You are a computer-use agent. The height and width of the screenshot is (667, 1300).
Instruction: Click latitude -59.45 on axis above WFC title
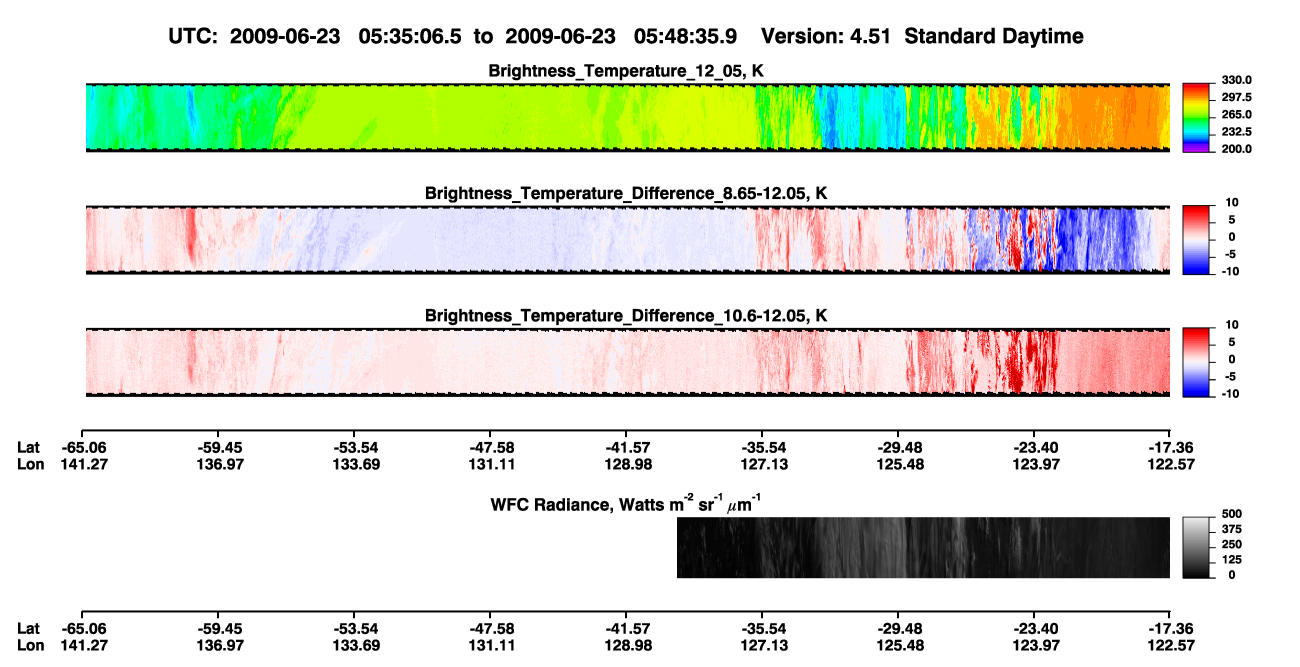(220, 447)
